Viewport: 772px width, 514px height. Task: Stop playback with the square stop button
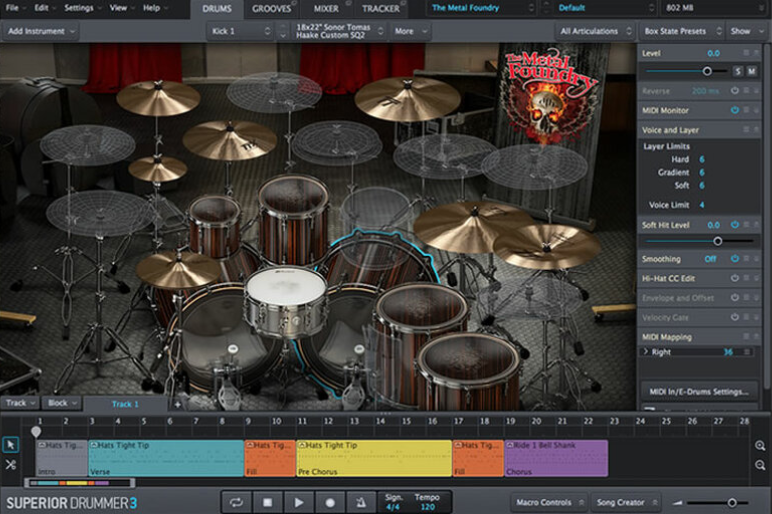[x=267, y=502]
